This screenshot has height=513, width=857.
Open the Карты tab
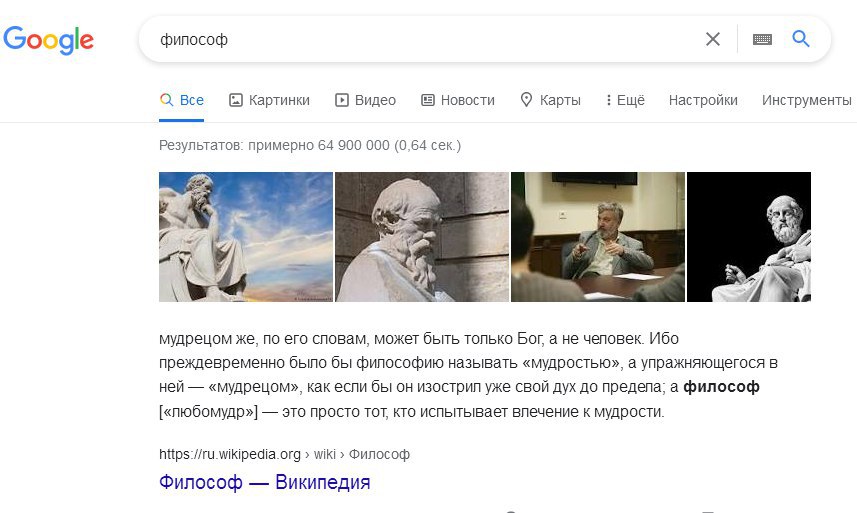(550, 100)
